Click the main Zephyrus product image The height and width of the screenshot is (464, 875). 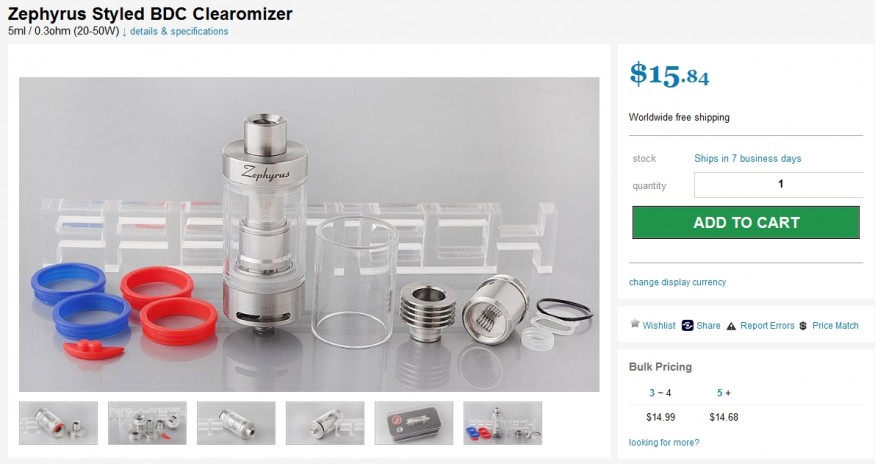(309, 235)
